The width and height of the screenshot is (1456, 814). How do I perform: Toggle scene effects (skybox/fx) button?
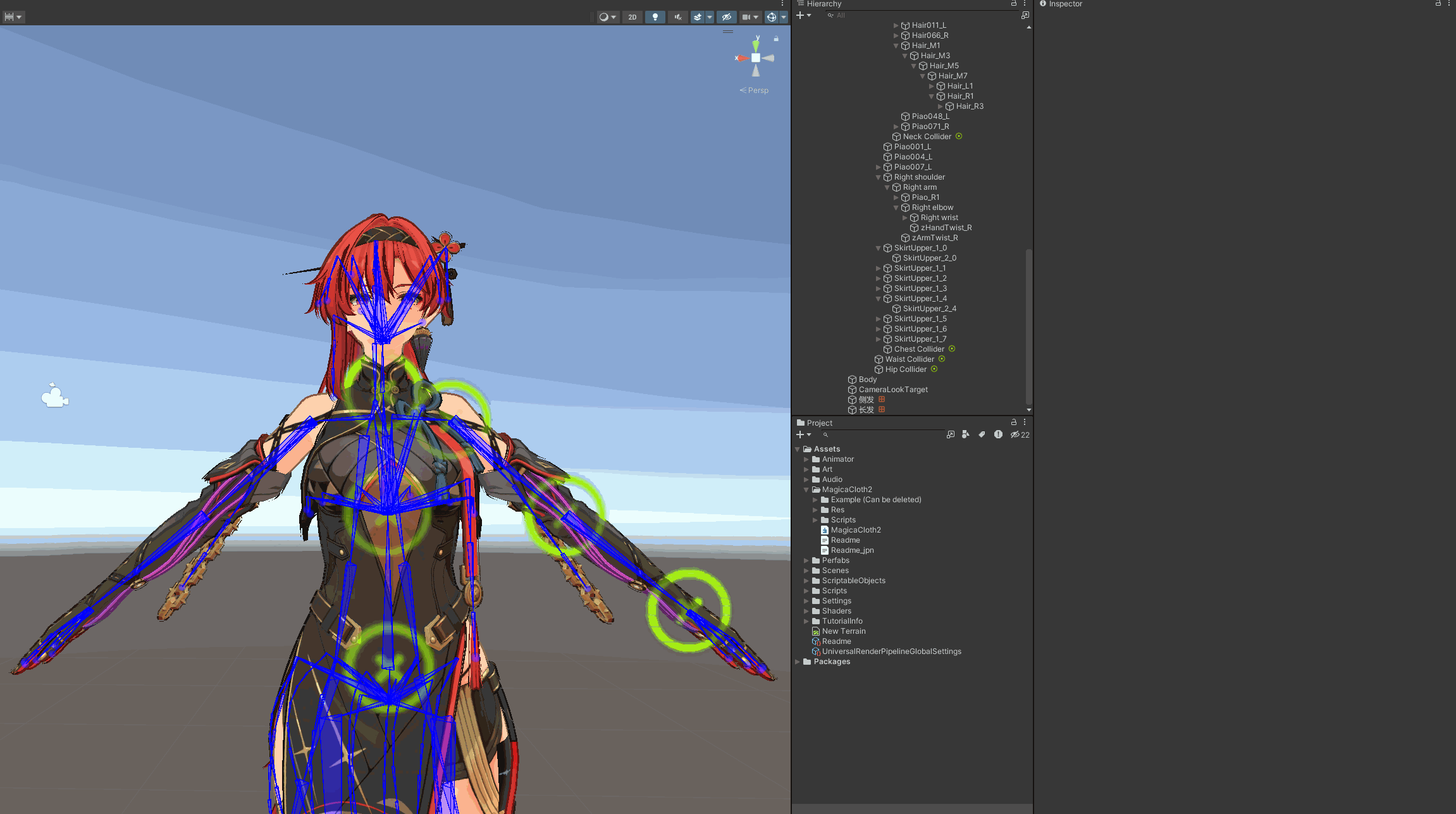tap(697, 17)
